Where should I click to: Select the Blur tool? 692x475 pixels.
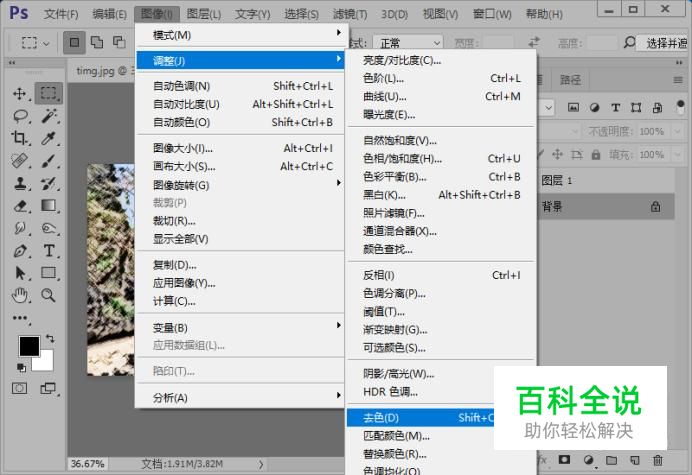pos(20,228)
